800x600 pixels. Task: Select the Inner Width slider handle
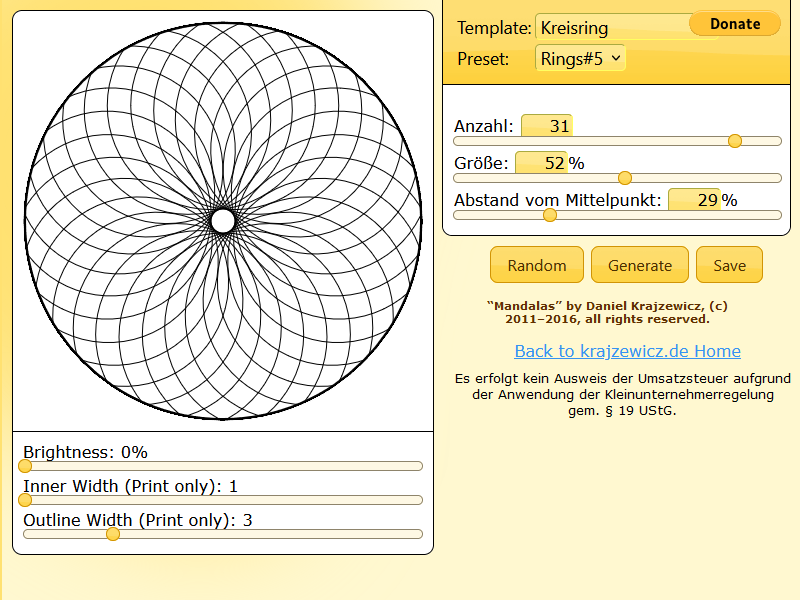25,500
